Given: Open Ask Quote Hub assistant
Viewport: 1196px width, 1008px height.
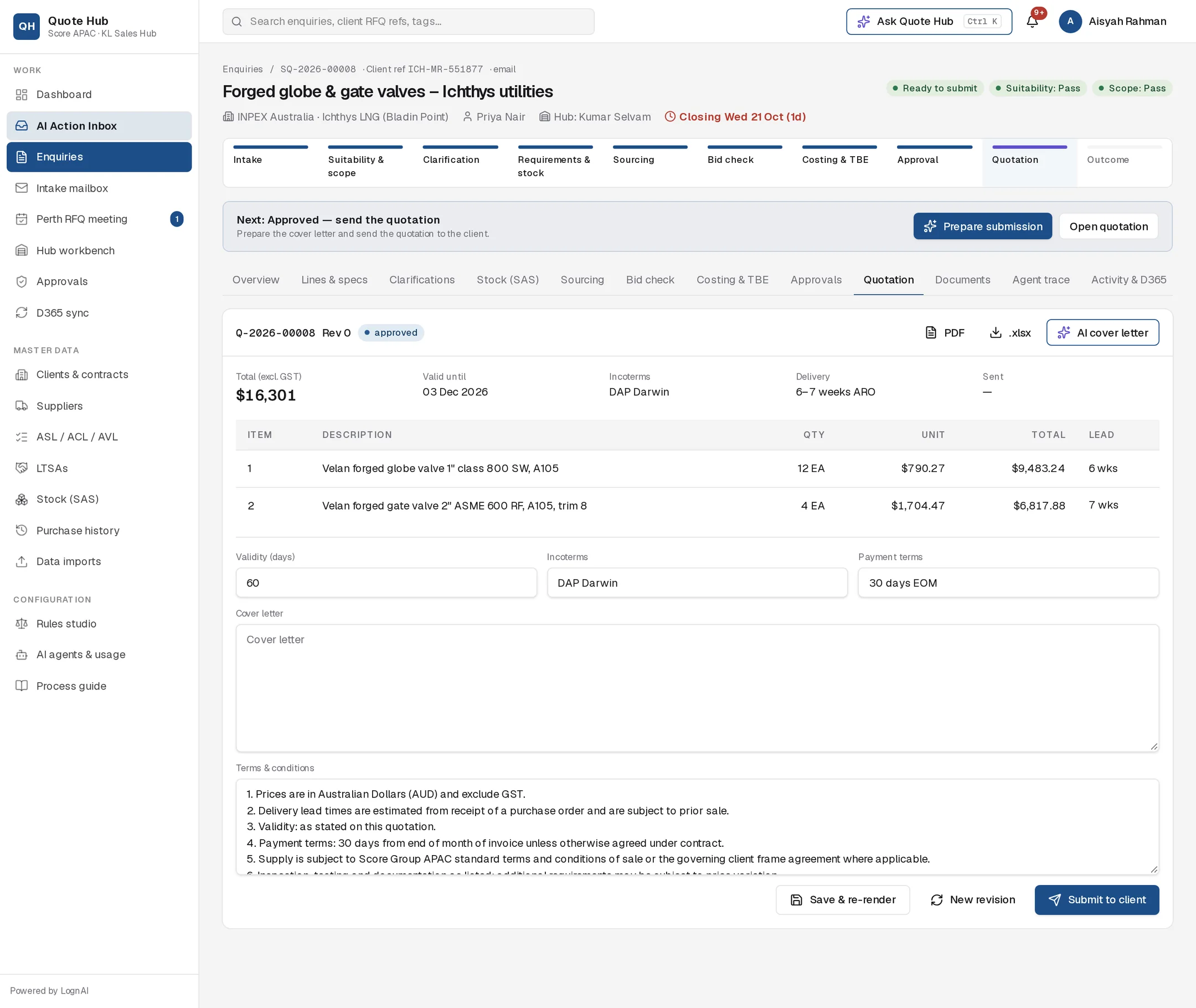Looking at the screenshot, I should 929,22.
